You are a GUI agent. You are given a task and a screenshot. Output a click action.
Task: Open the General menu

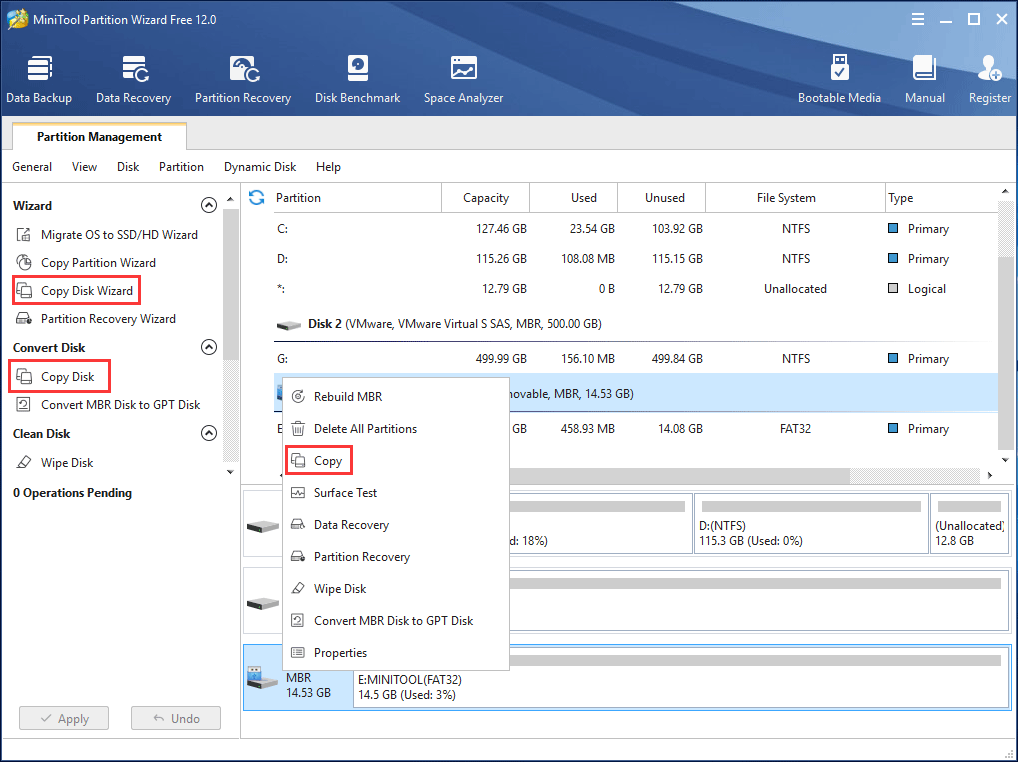tap(32, 167)
